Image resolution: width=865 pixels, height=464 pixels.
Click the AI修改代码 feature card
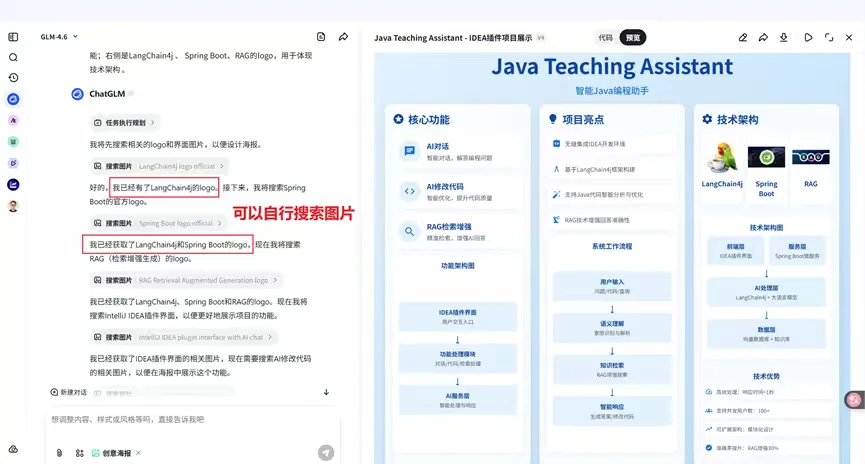[x=458, y=191]
